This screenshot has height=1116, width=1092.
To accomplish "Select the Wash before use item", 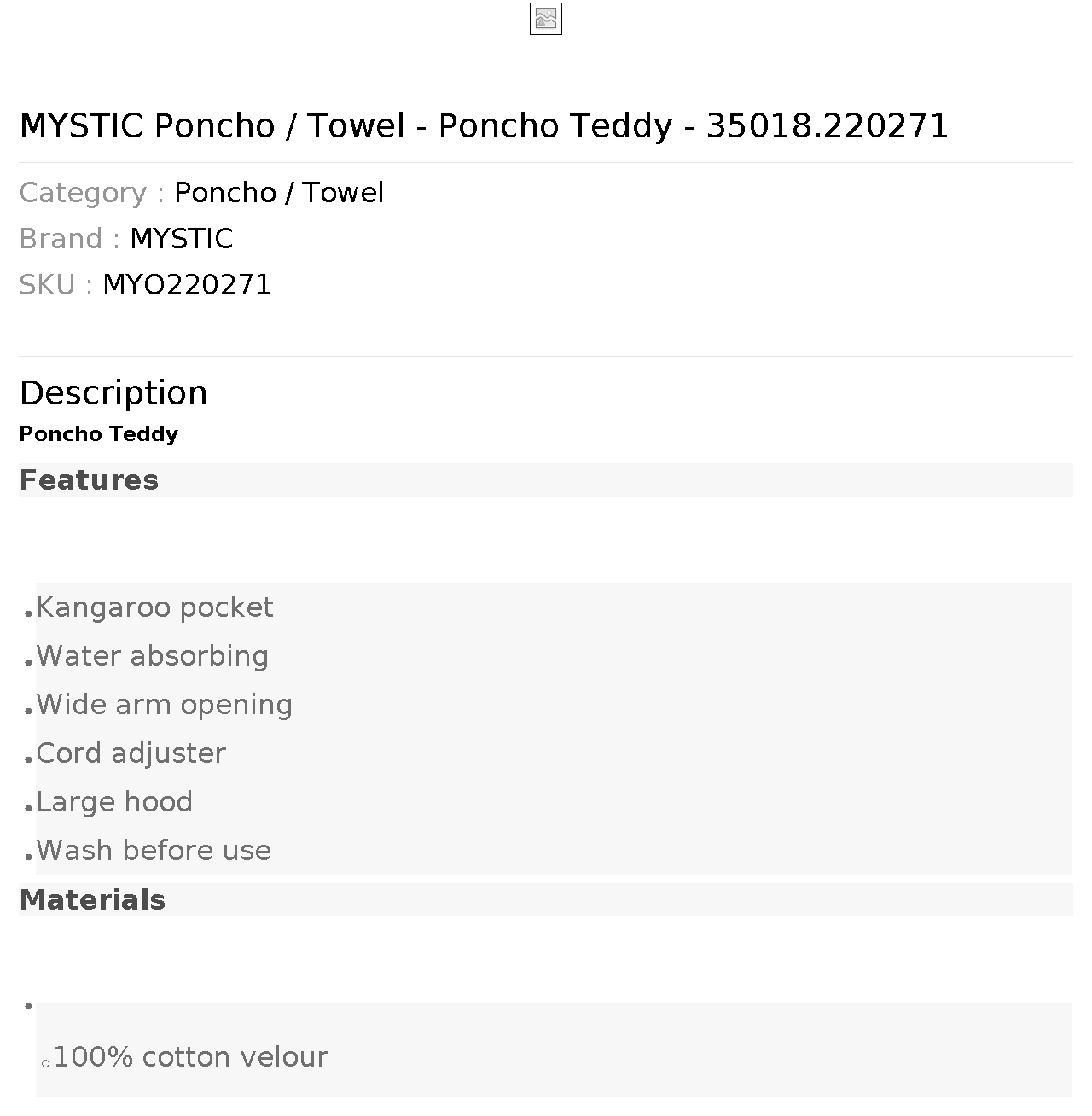I will pos(154,851).
